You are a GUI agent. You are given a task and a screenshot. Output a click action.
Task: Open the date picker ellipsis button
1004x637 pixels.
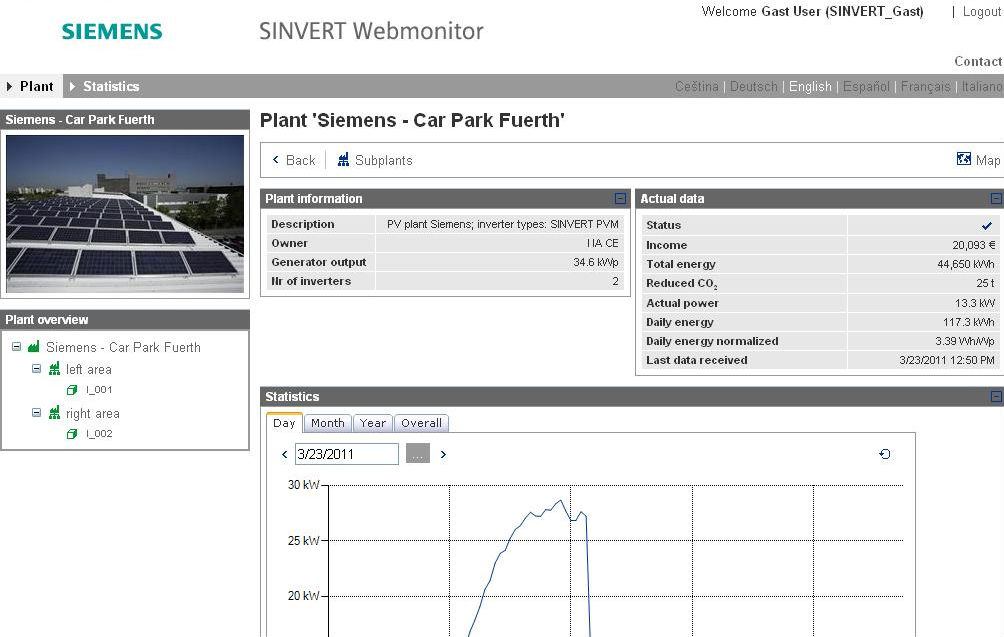coord(417,454)
